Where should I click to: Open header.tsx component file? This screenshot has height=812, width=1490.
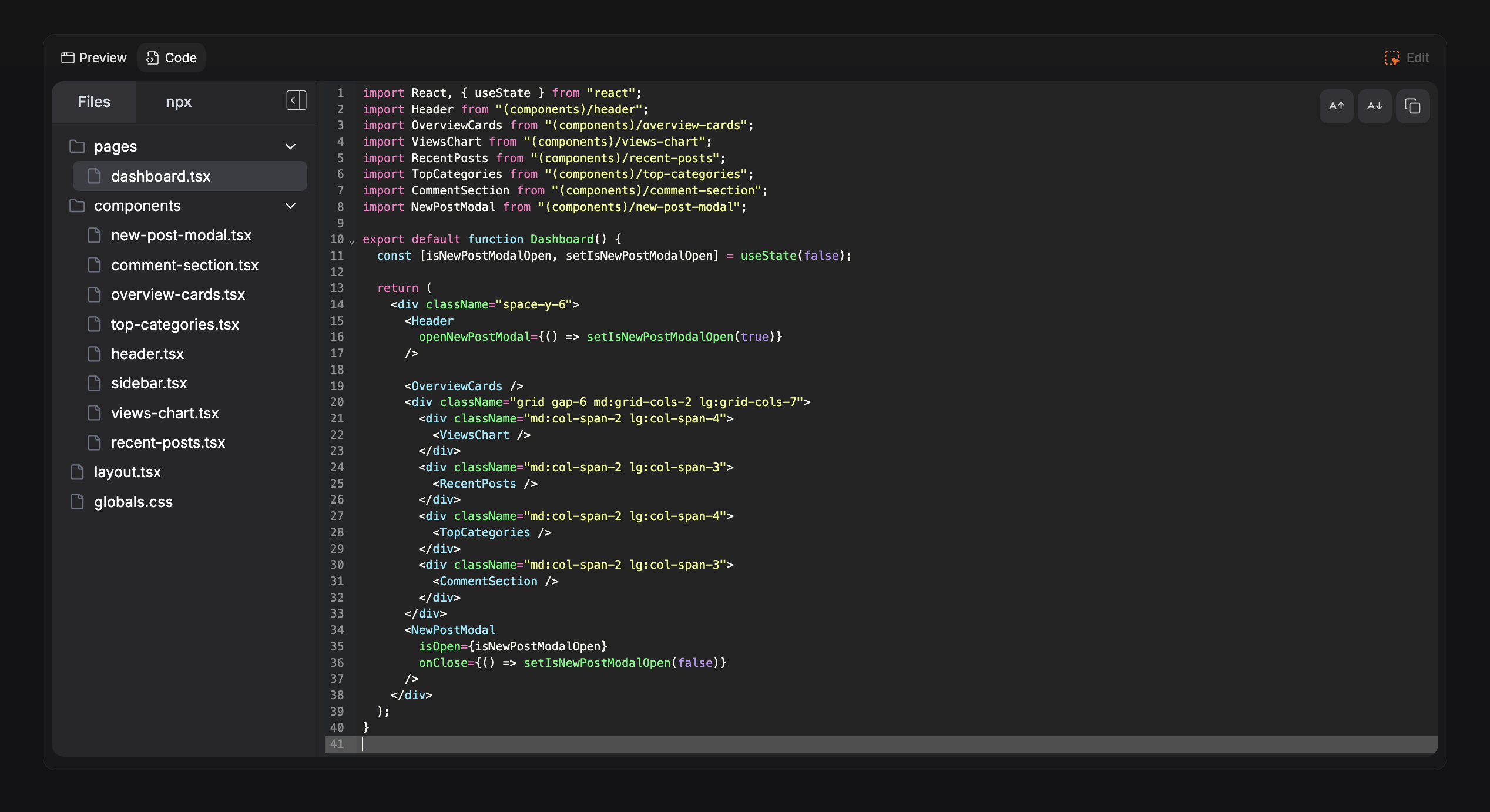click(x=147, y=354)
